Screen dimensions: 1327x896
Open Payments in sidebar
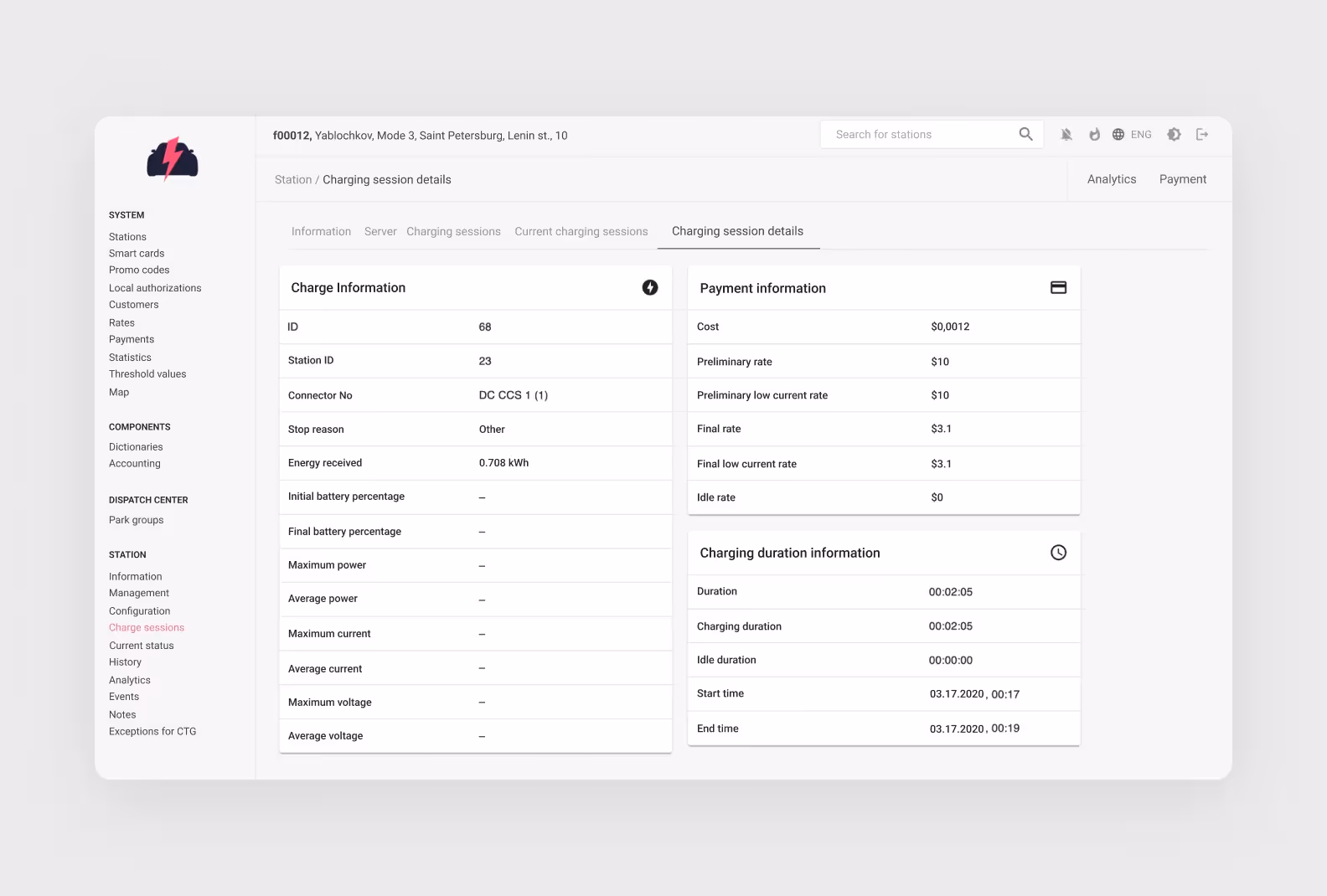[132, 339]
